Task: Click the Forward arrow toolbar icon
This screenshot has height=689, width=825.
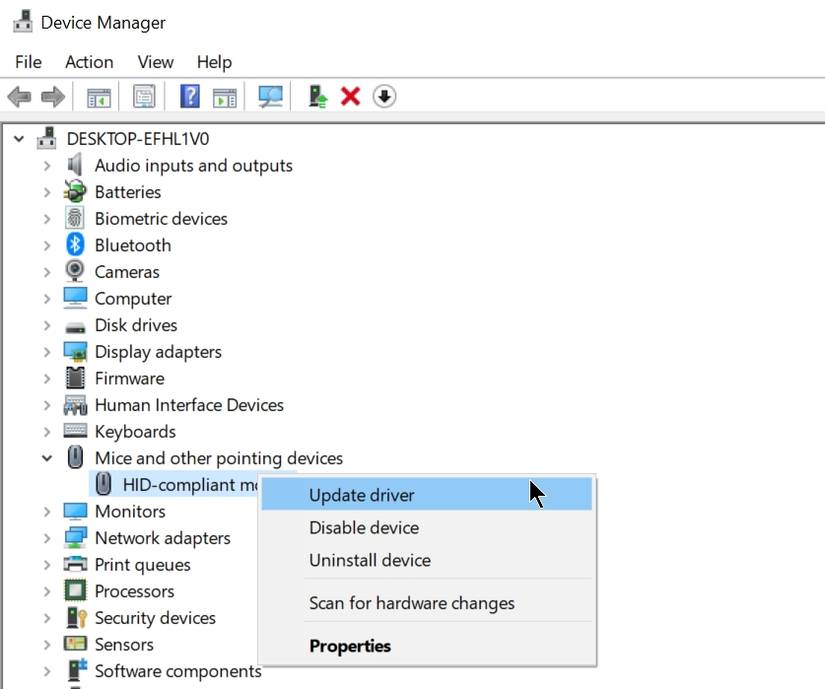Action: tap(52, 97)
